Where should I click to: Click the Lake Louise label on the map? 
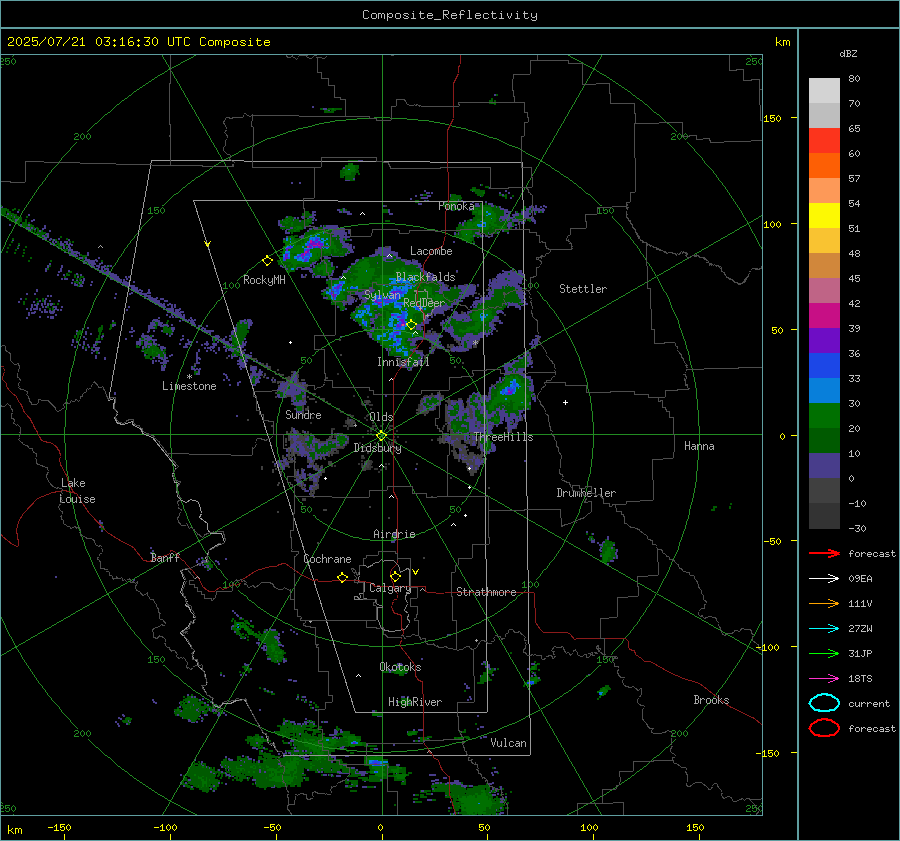pos(77,491)
